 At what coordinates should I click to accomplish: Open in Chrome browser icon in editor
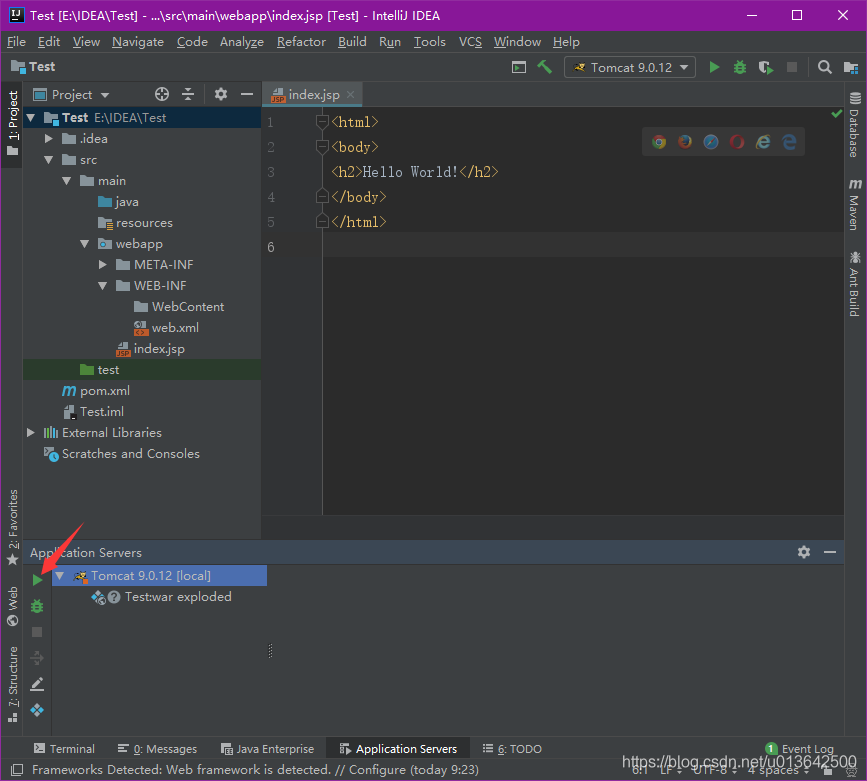click(659, 142)
